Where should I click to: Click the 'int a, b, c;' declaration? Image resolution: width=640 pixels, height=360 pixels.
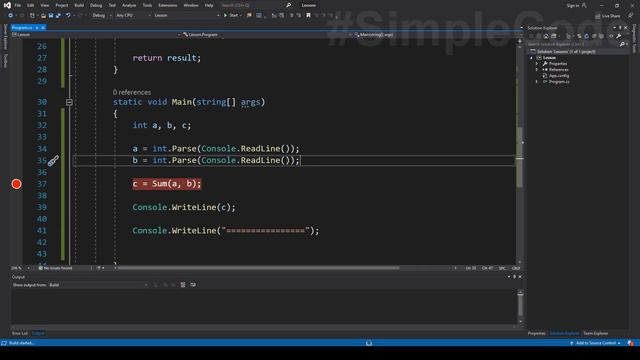click(x=162, y=126)
